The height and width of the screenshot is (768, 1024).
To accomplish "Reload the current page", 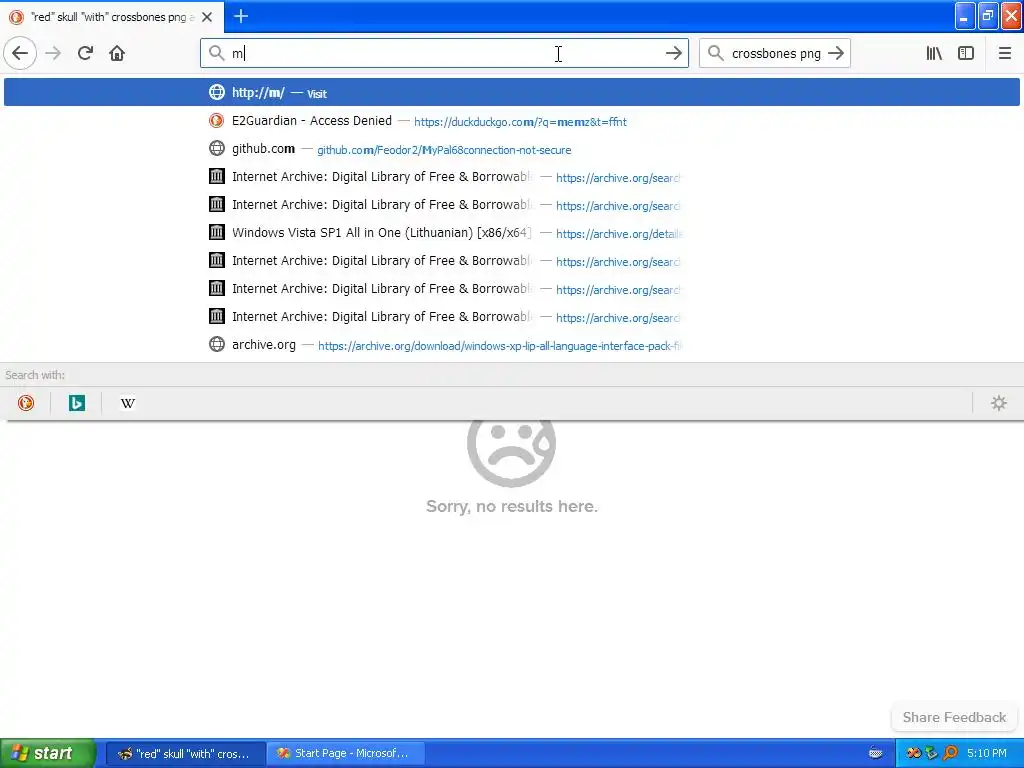I will pos(85,53).
